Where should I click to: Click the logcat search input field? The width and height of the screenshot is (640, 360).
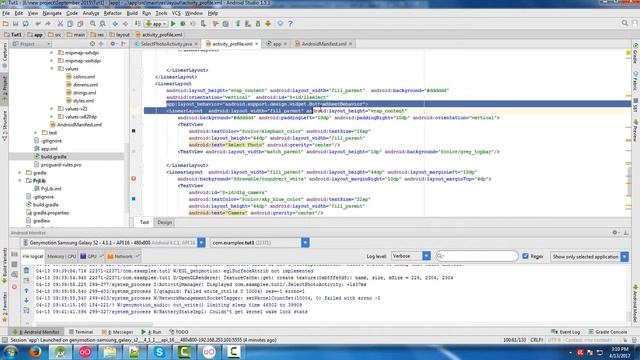[477, 256]
